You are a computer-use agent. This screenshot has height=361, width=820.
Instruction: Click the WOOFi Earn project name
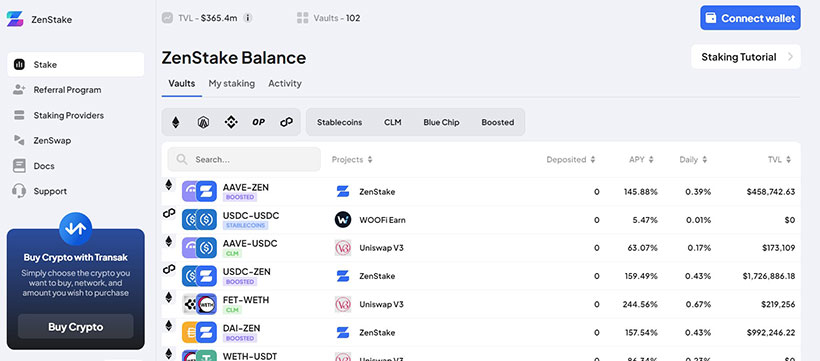382,220
